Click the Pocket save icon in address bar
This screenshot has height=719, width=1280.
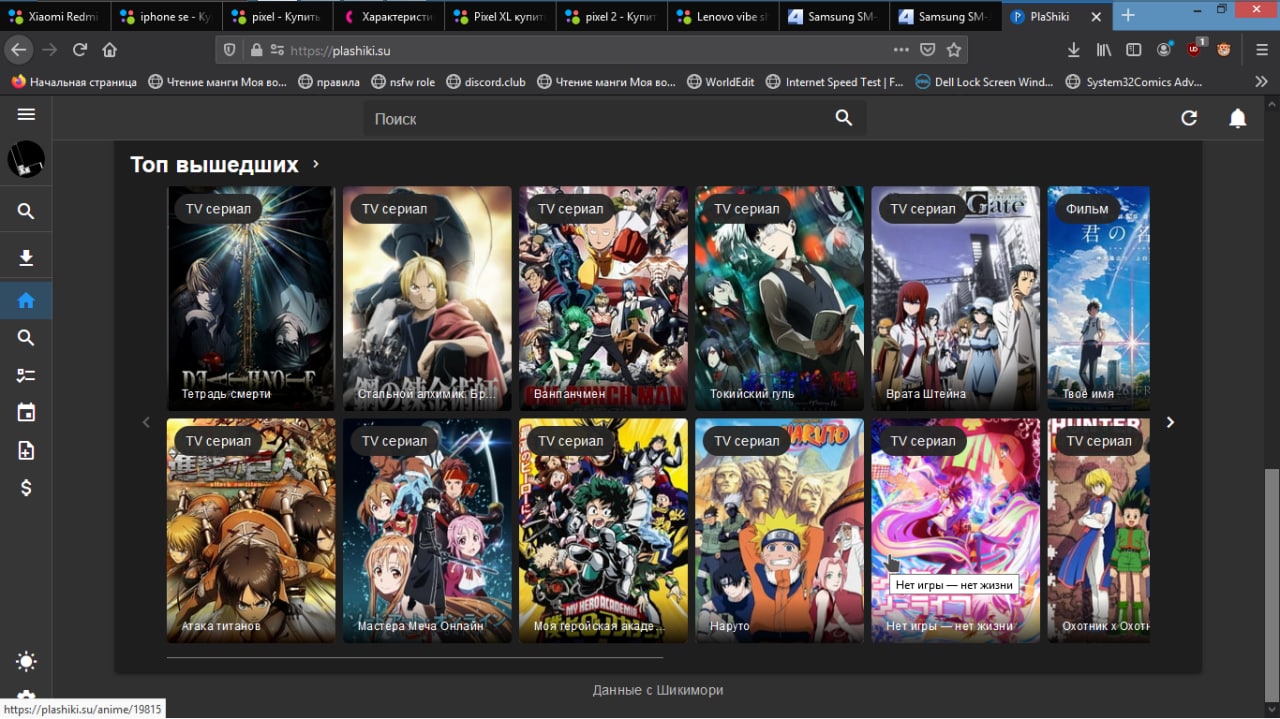(x=928, y=49)
